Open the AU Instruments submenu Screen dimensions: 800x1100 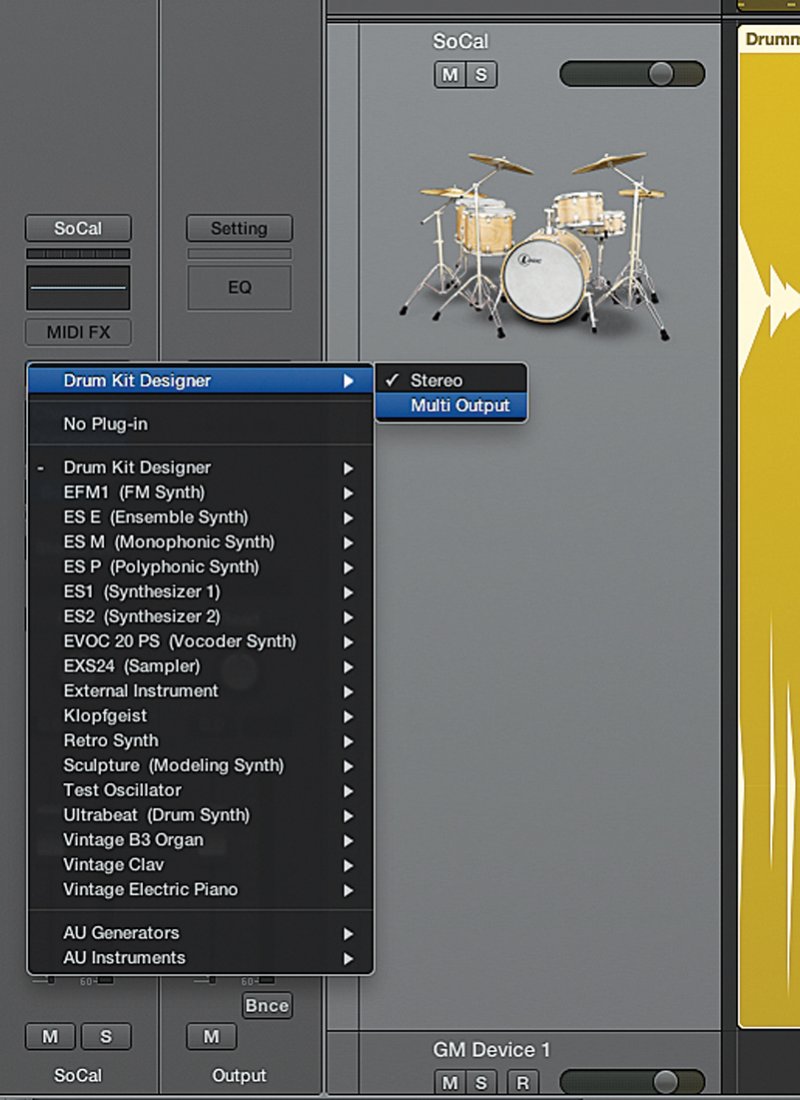[x=200, y=958]
